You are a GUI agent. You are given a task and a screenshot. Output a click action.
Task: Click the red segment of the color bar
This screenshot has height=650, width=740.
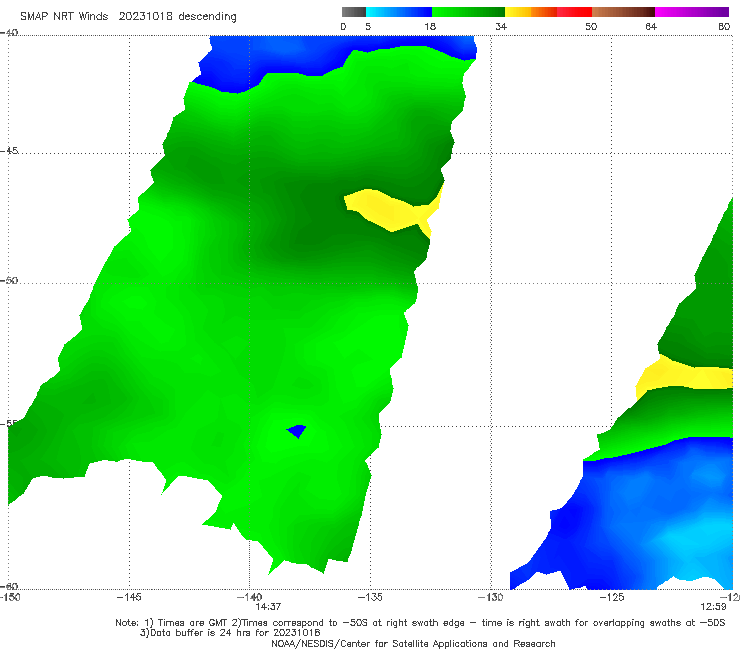(575, 12)
